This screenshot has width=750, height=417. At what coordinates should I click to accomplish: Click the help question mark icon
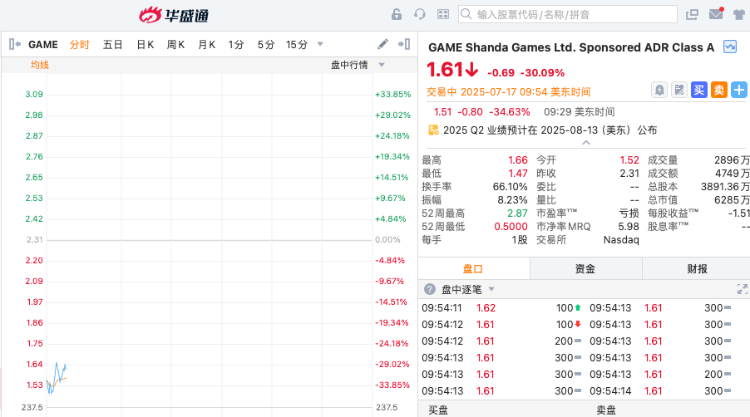point(430,289)
